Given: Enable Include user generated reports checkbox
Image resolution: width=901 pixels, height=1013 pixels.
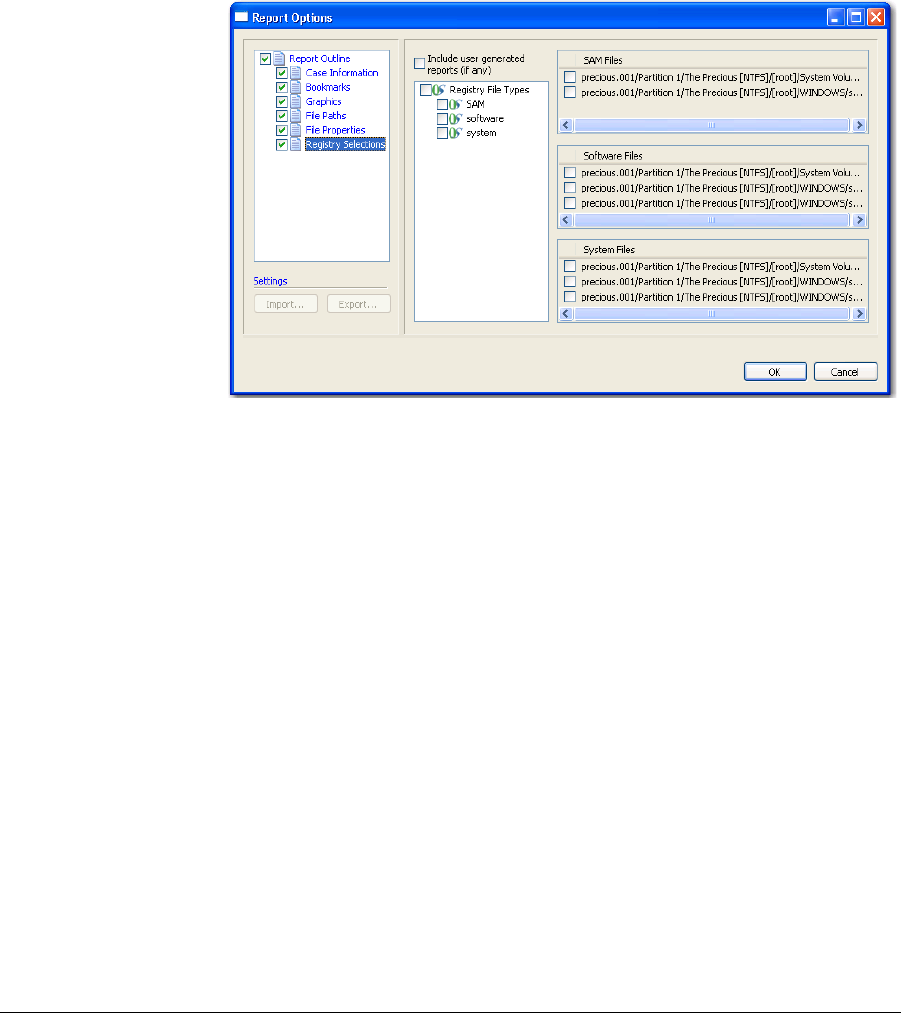Looking at the screenshot, I should tap(420, 63).
